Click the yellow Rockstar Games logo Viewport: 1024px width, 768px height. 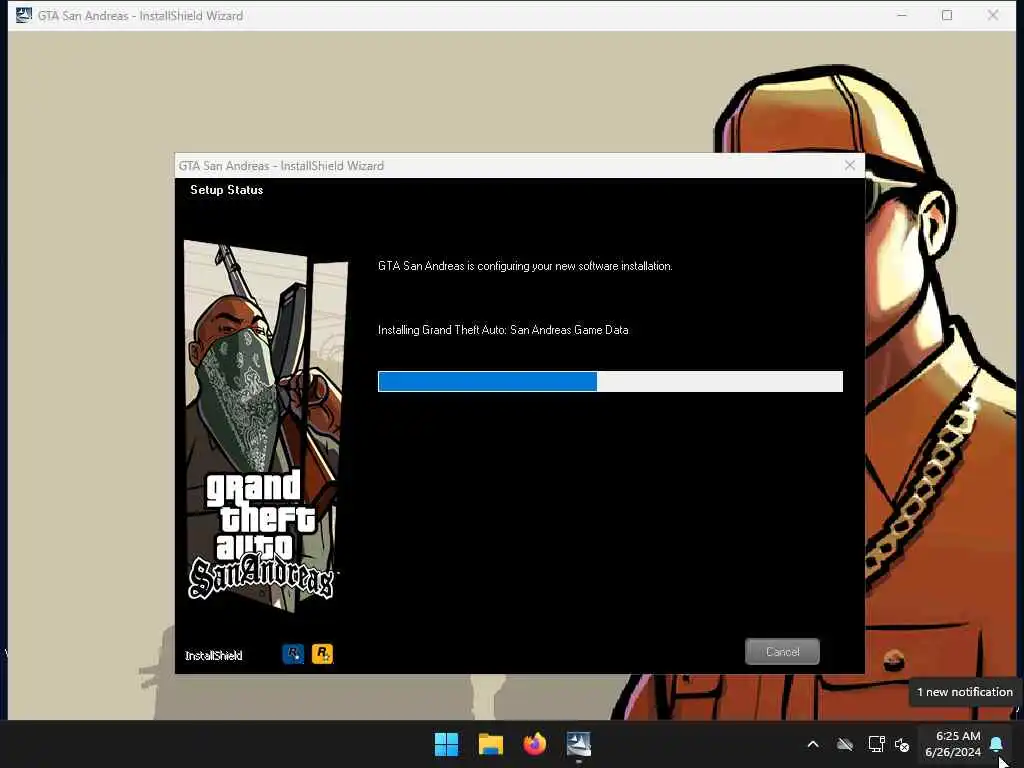[322, 653]
